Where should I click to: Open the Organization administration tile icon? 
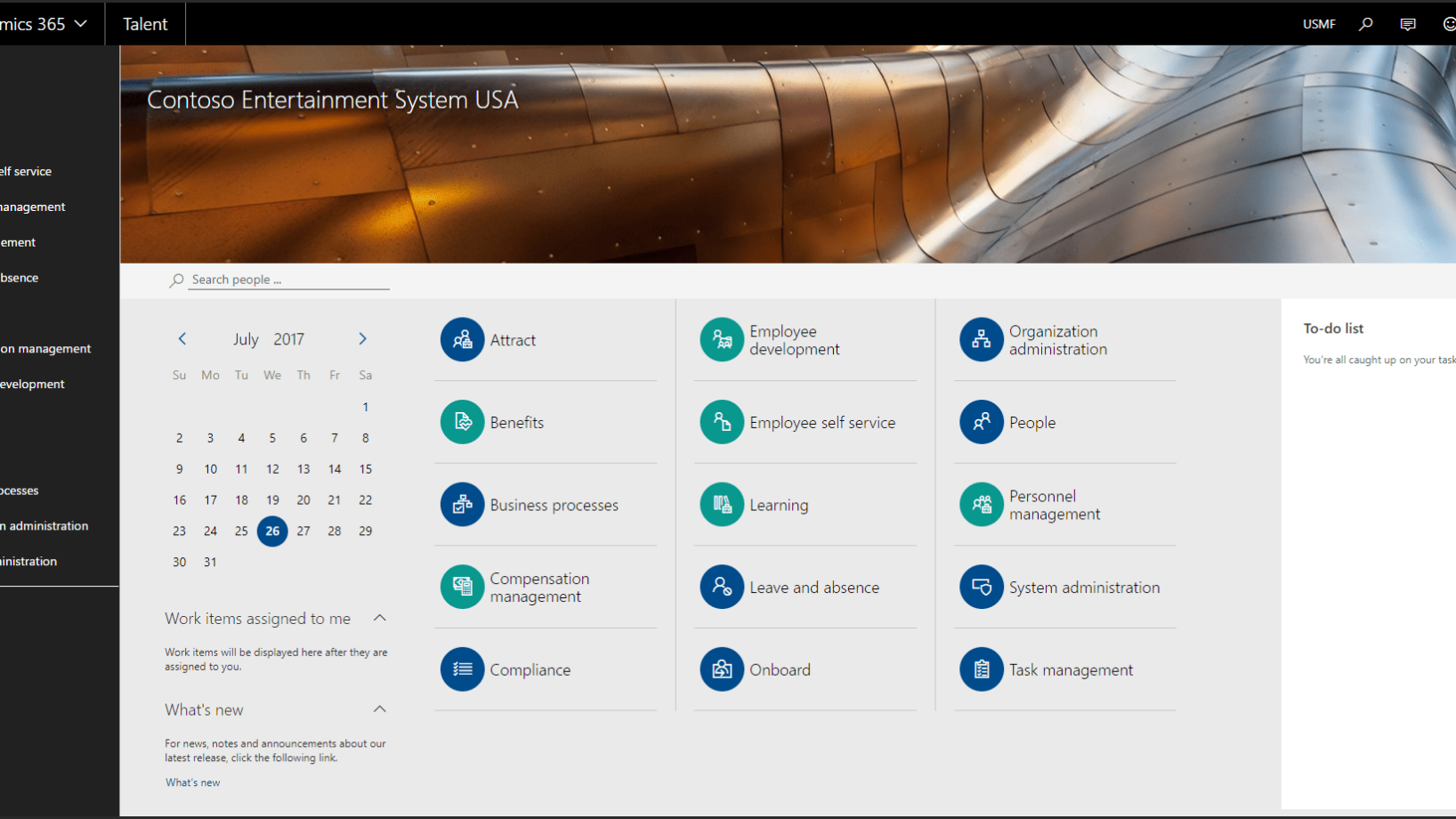(x=982, y=339)
